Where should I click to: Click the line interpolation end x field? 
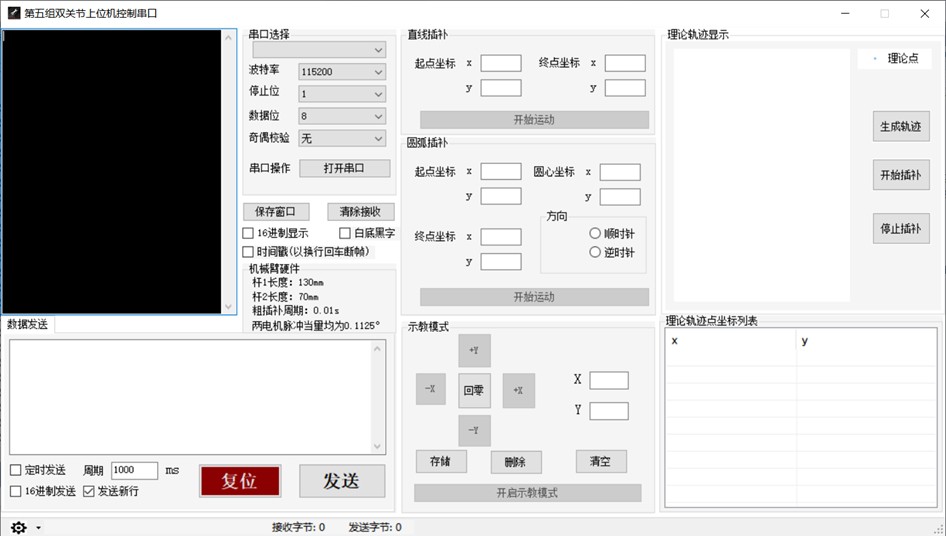click(x=625, y=63)
